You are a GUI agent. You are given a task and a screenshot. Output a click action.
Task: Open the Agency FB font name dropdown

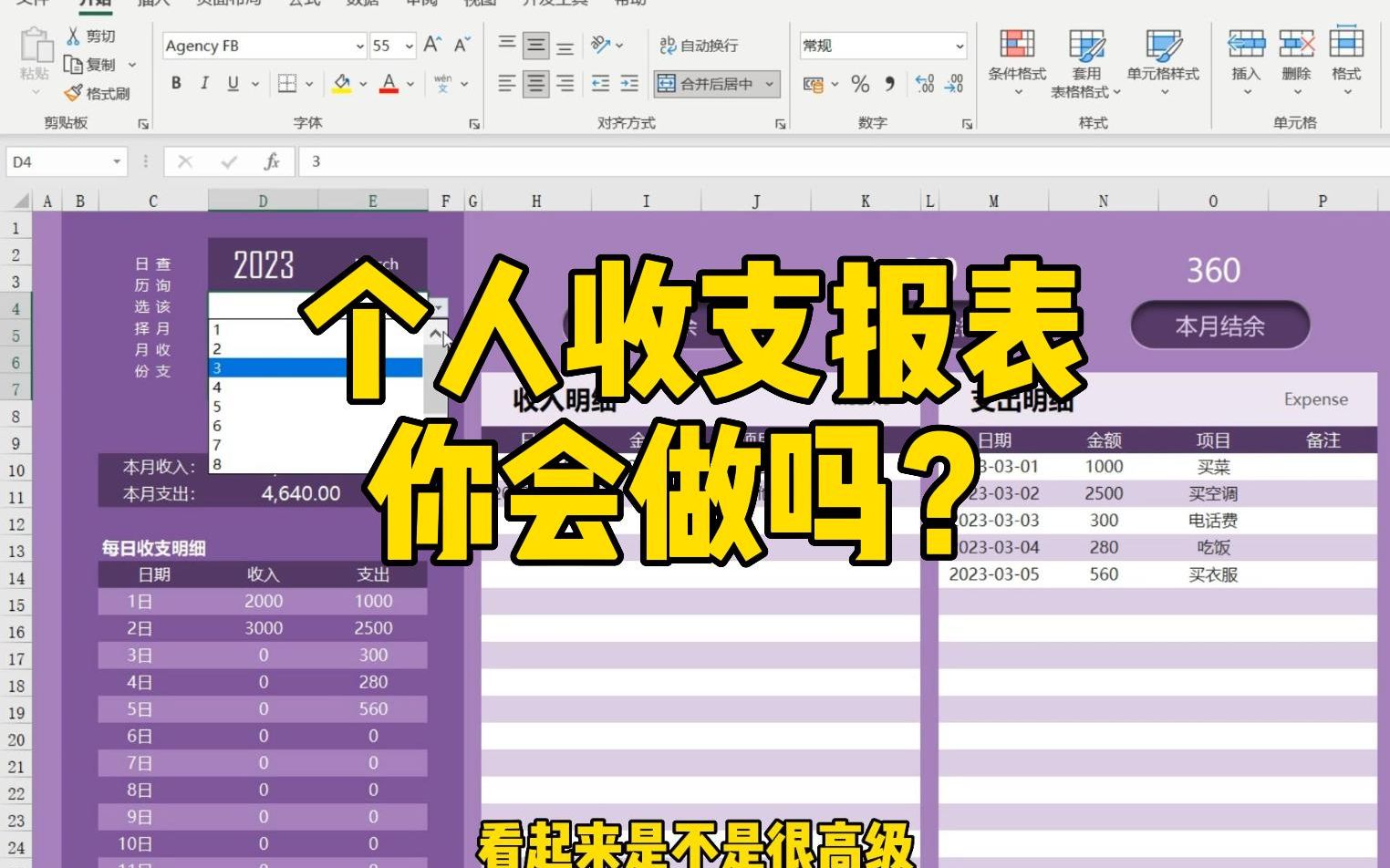coord(359,46)
